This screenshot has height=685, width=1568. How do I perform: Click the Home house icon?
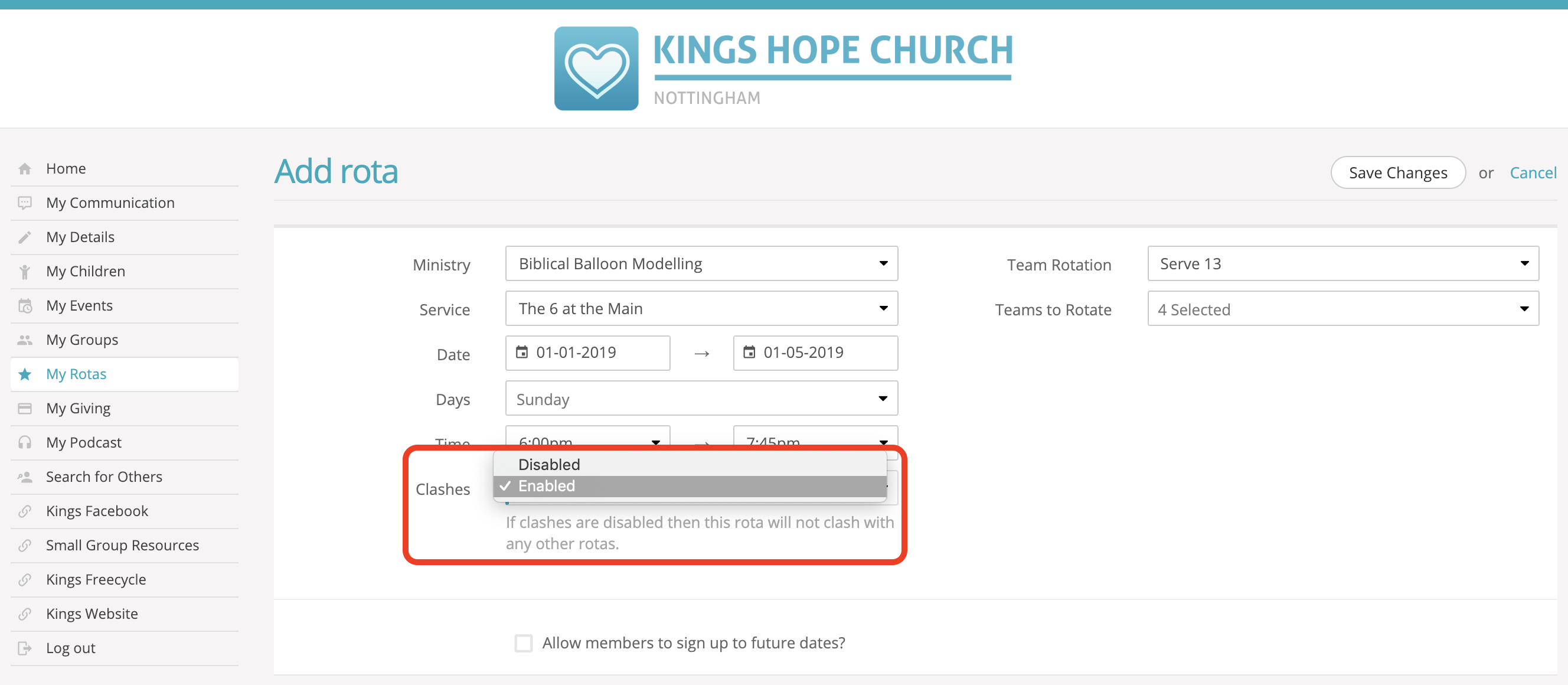pyautogui.click(x=25, y=168)
